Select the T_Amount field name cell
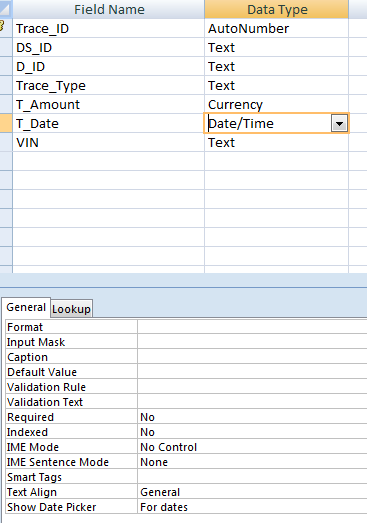Screen dimensions: 367x523 109,104
